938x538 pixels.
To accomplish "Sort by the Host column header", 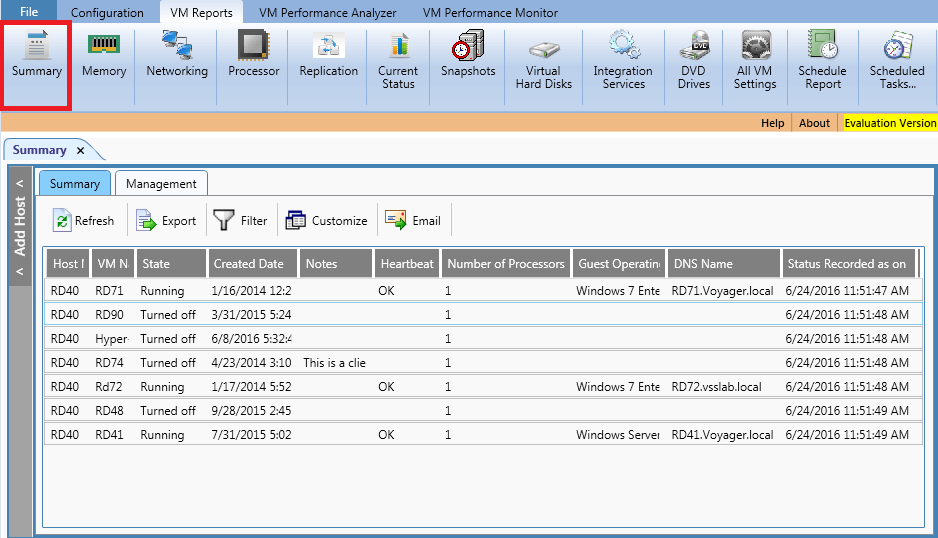I will (68, 263).
